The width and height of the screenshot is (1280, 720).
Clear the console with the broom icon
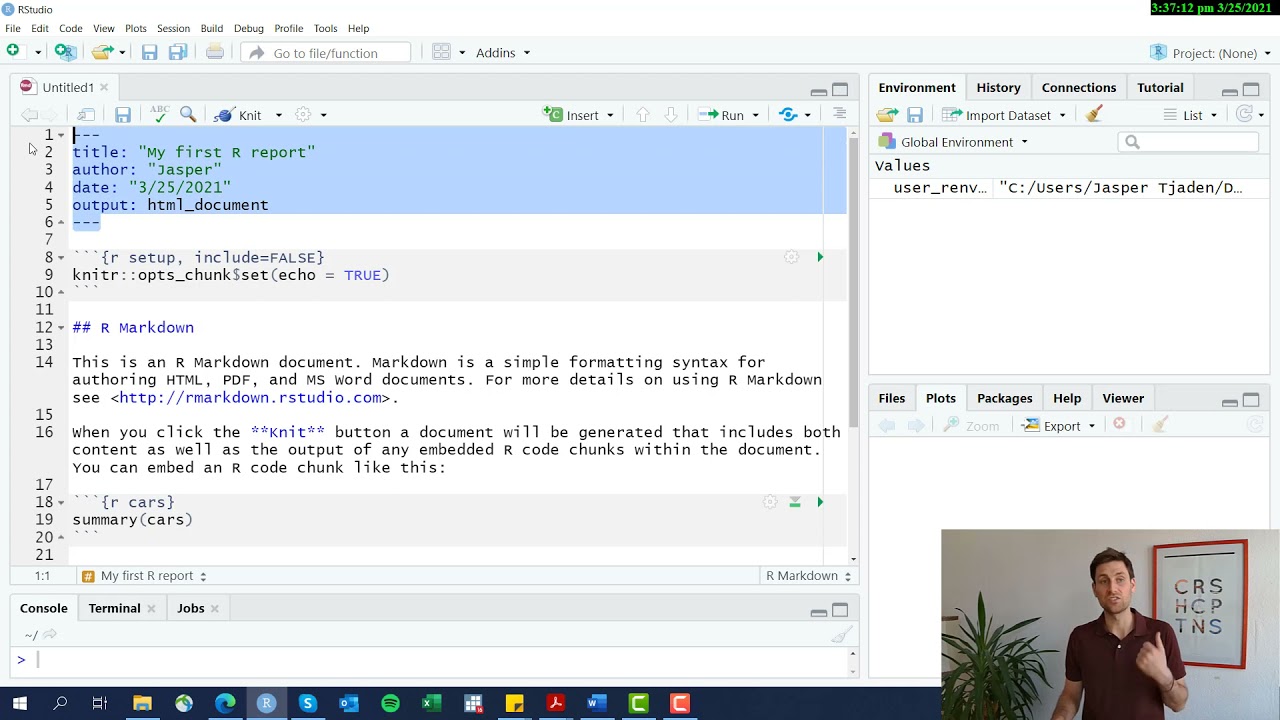click(x=842, y=634)
